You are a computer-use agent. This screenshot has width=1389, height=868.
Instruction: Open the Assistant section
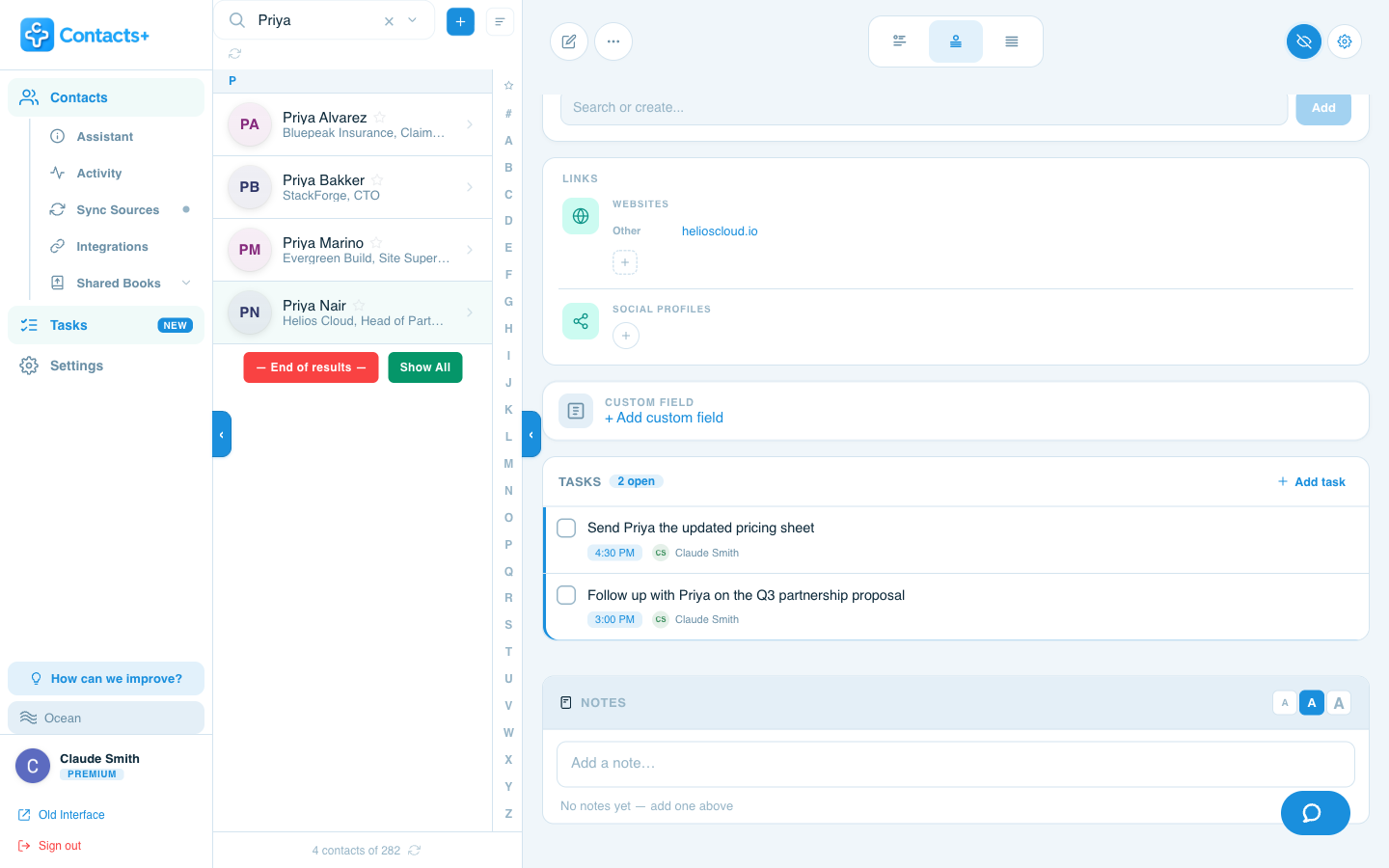tap(105, 137)
